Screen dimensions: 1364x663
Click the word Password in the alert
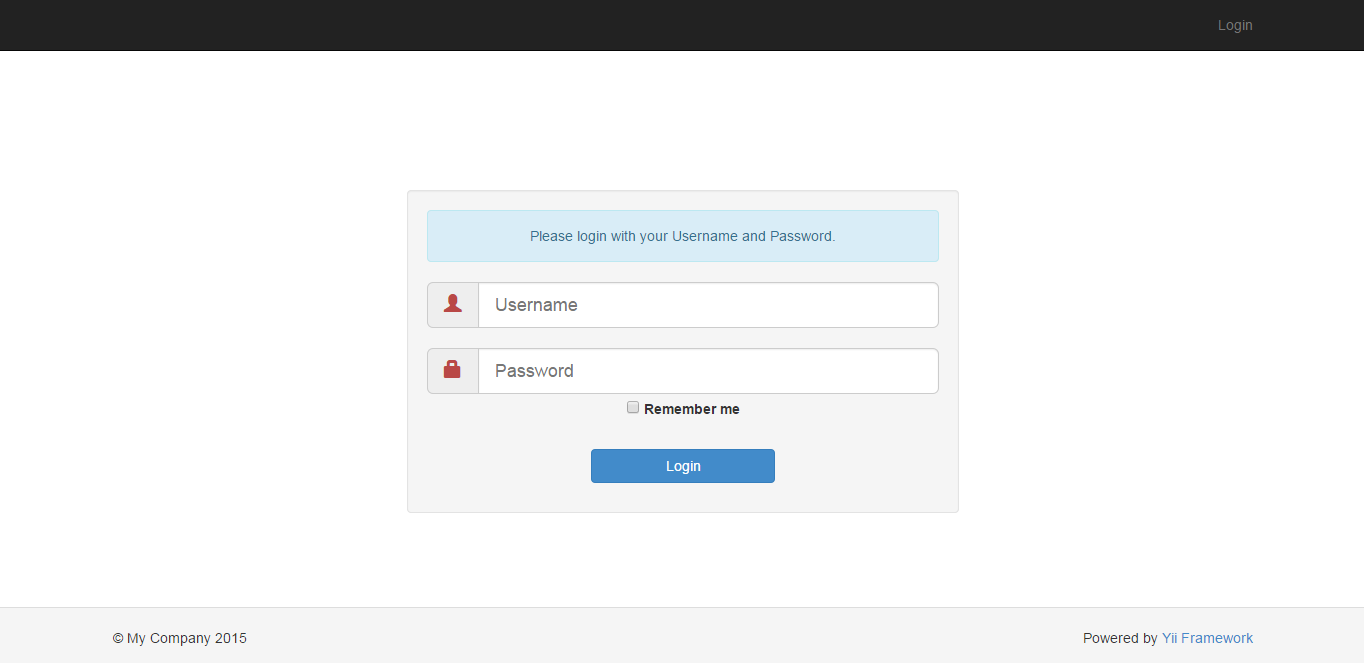801,236
